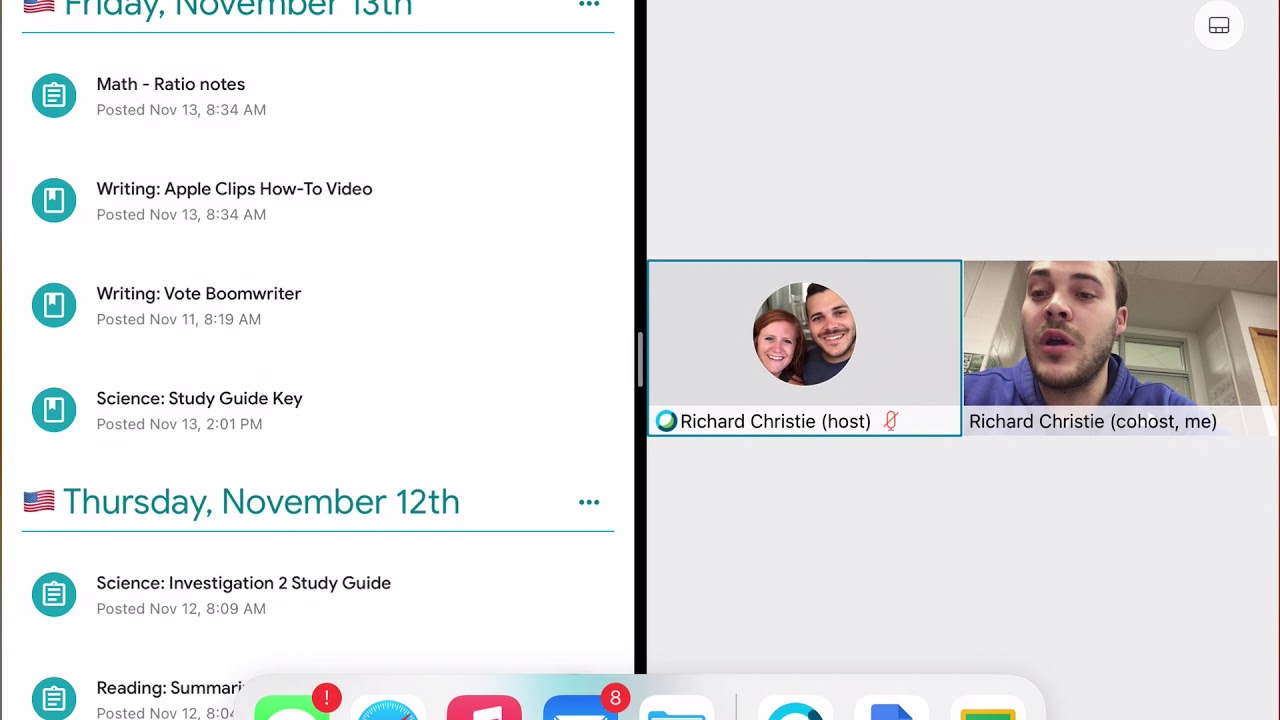
Task: Click the 'Richard Christie (host)' name label
Action: [x=776, y=421]
